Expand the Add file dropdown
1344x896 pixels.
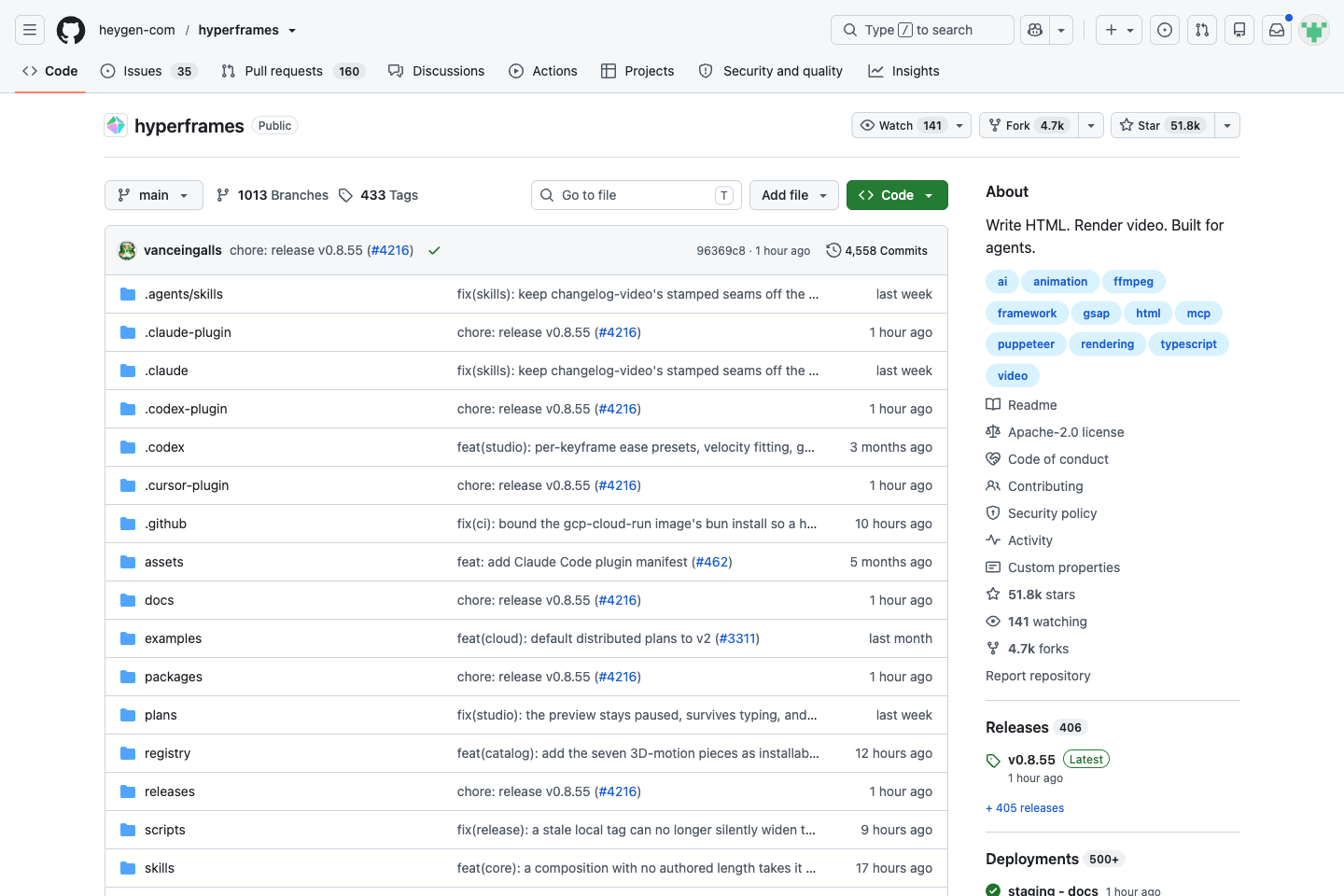point(794,195)
